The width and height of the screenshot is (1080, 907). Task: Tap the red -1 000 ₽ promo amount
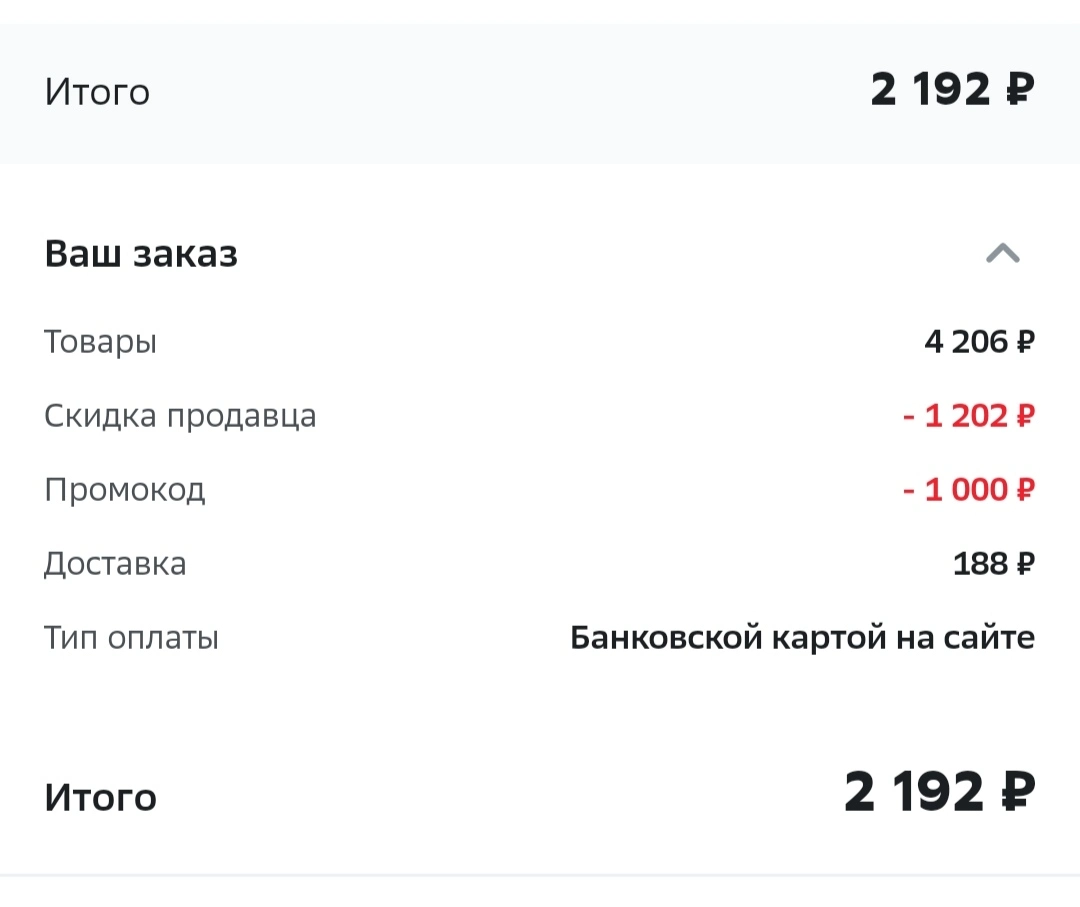point(968,490)
